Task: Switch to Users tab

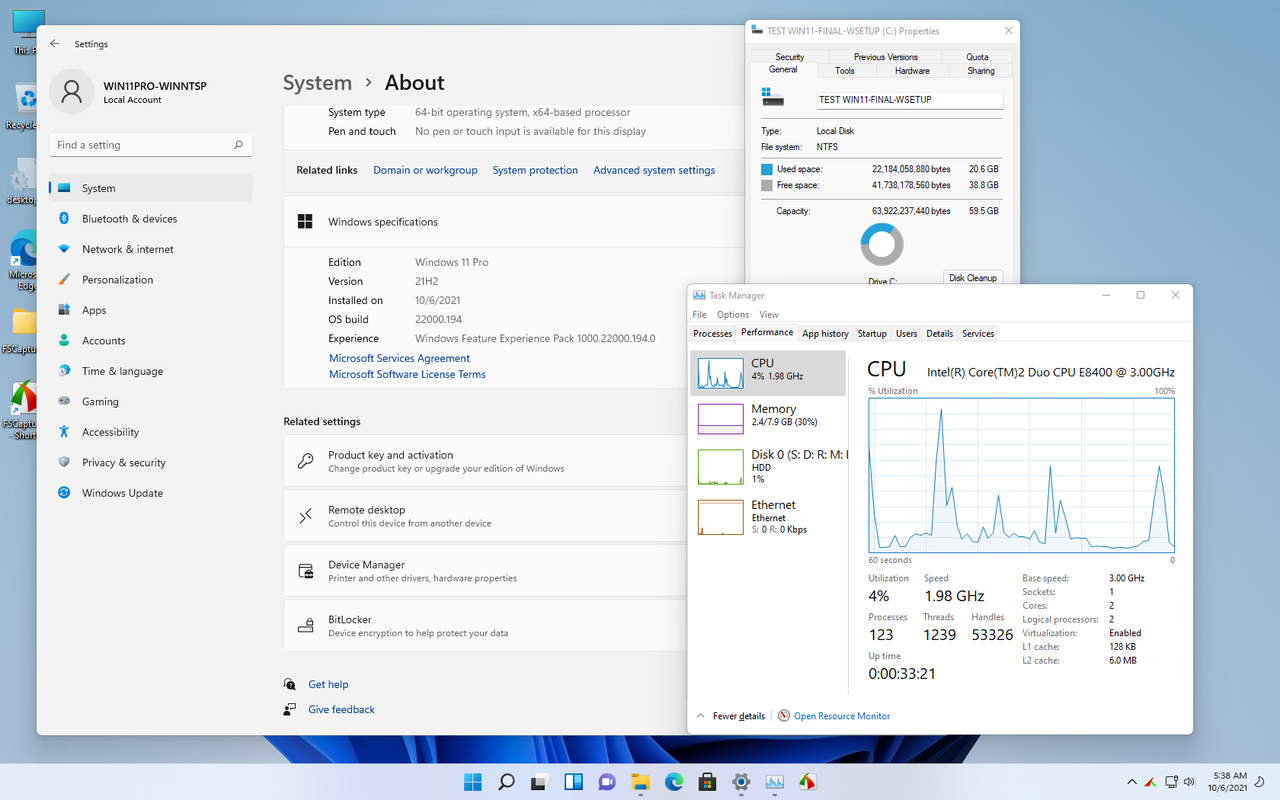Action: (906, 333)
